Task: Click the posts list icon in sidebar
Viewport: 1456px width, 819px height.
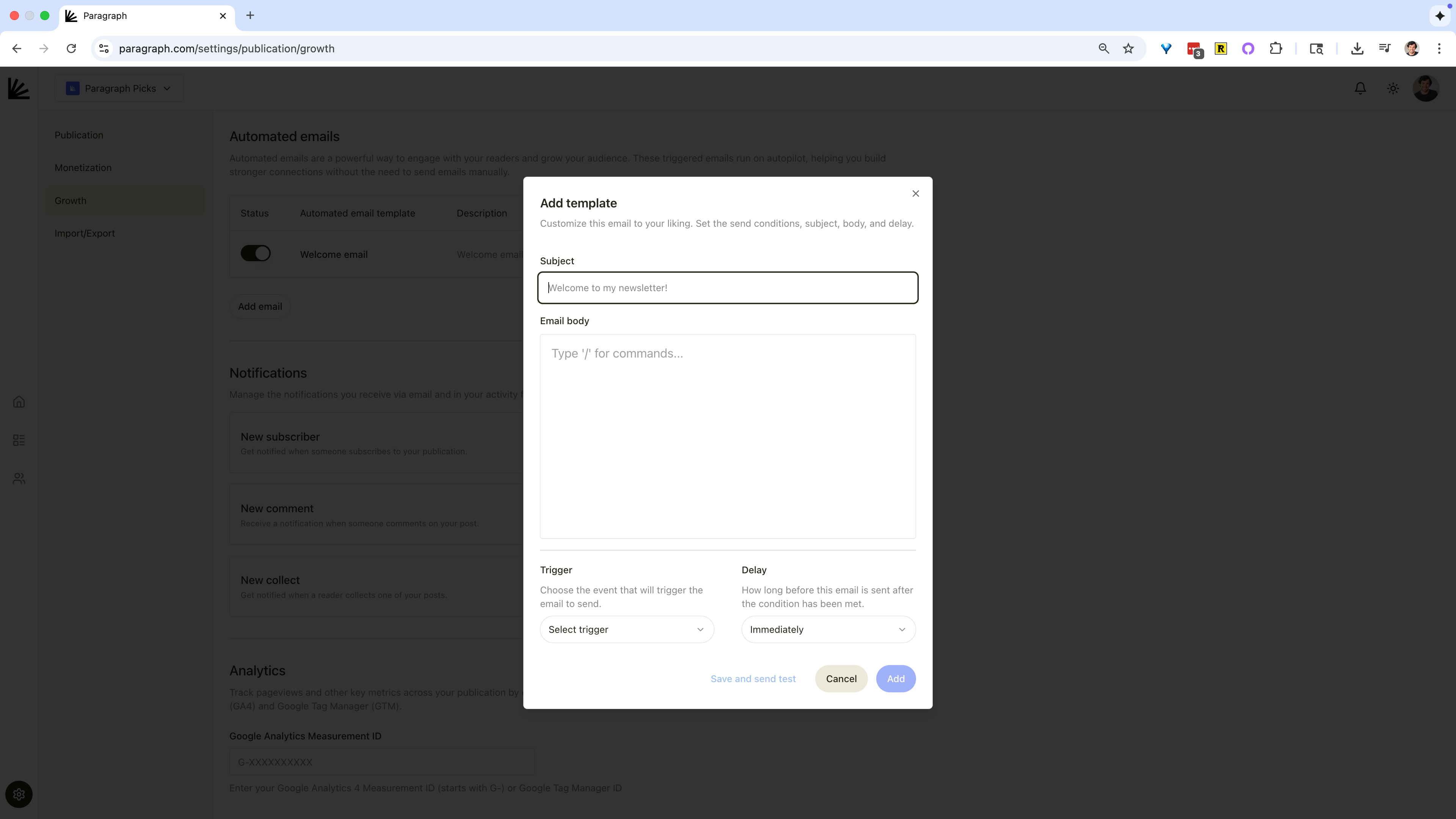Action: click(x=19, y=440)
